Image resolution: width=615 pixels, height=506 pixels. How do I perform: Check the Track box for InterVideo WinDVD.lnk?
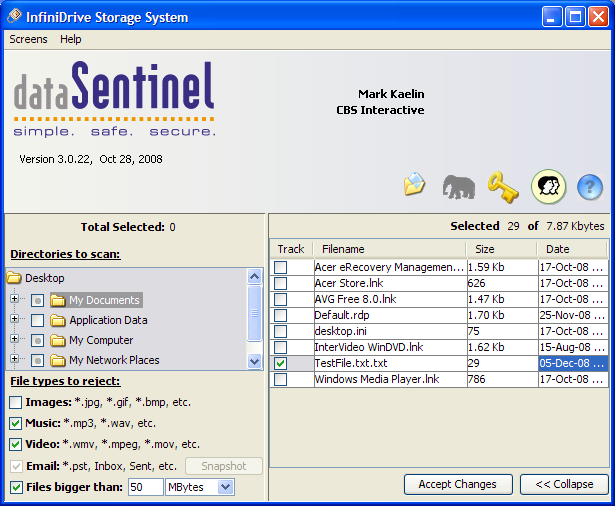coord(280,347)
